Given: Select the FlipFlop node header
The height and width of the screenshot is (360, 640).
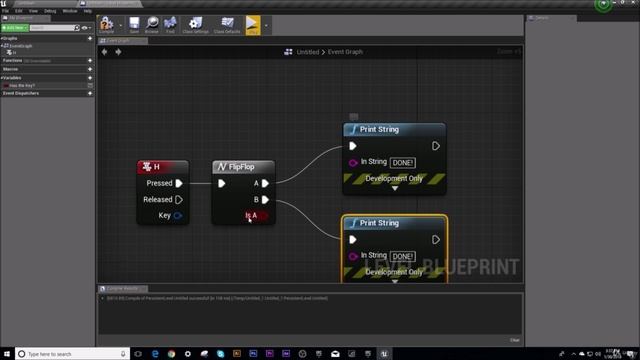Looking at the screenshot, I should tap(244, 167).
